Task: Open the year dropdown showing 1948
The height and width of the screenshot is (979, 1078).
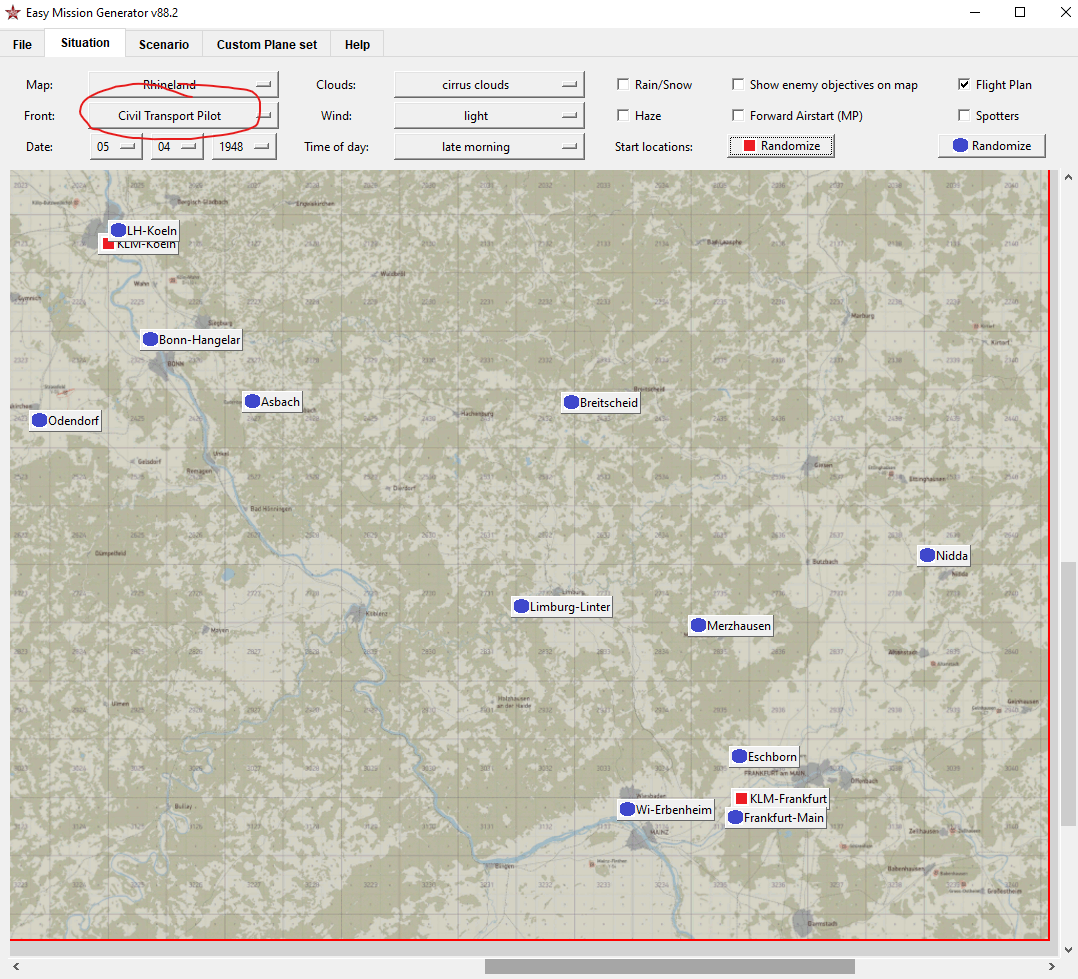Action: point(244,146)
